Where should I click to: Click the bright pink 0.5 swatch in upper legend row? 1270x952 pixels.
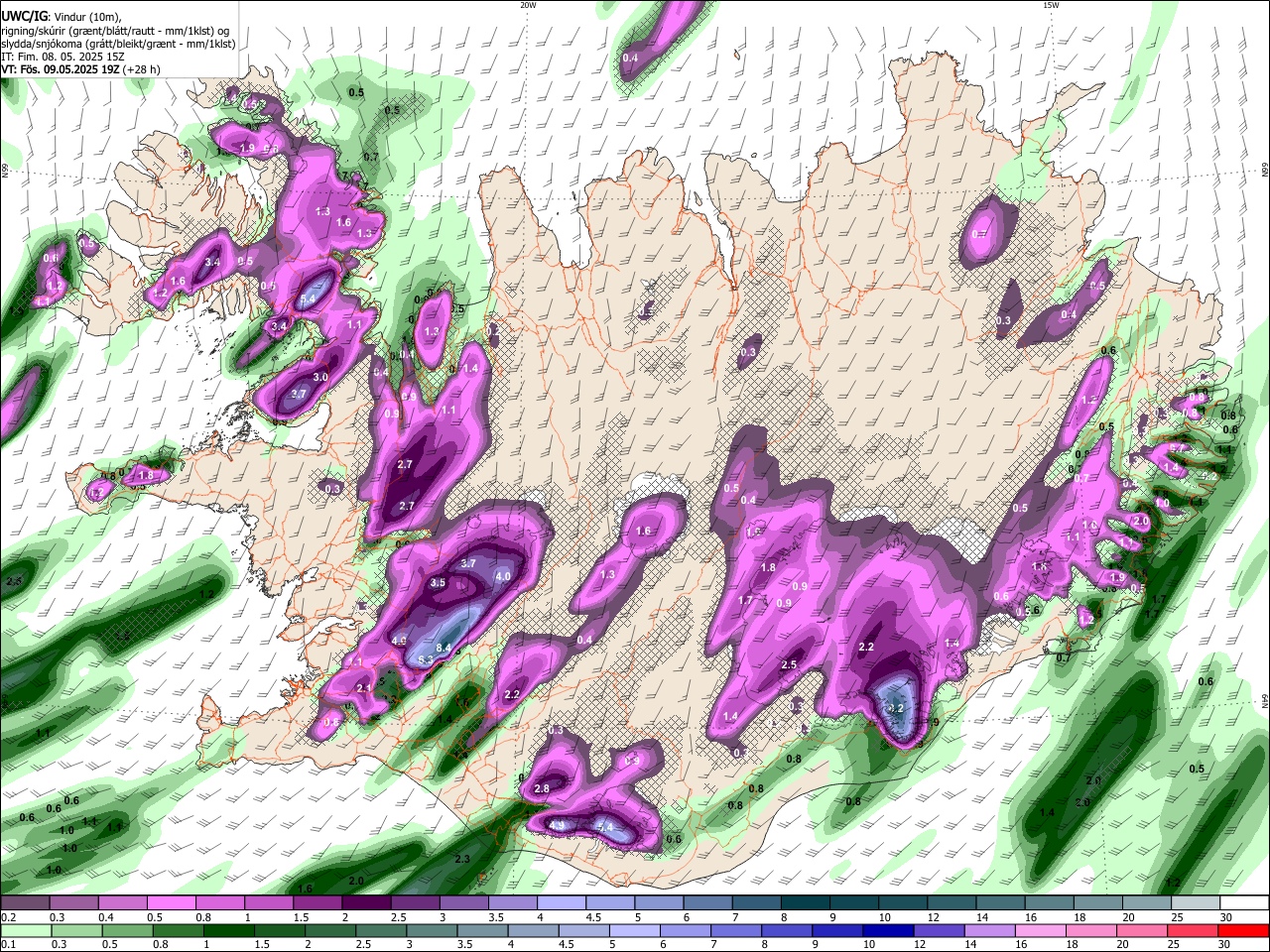(x=171, y=903)
